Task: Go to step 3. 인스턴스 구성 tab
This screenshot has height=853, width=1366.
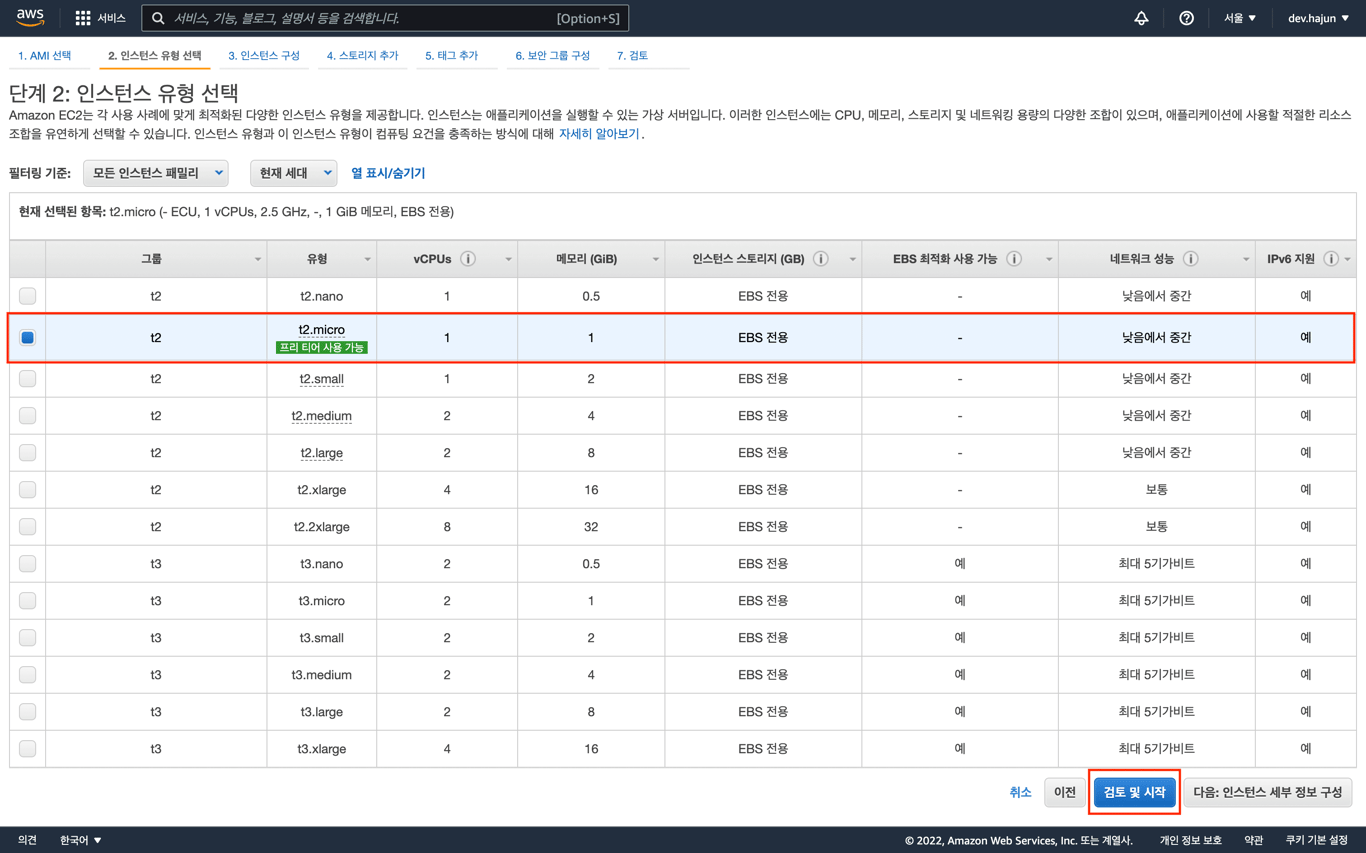Action: coord(264,56)
